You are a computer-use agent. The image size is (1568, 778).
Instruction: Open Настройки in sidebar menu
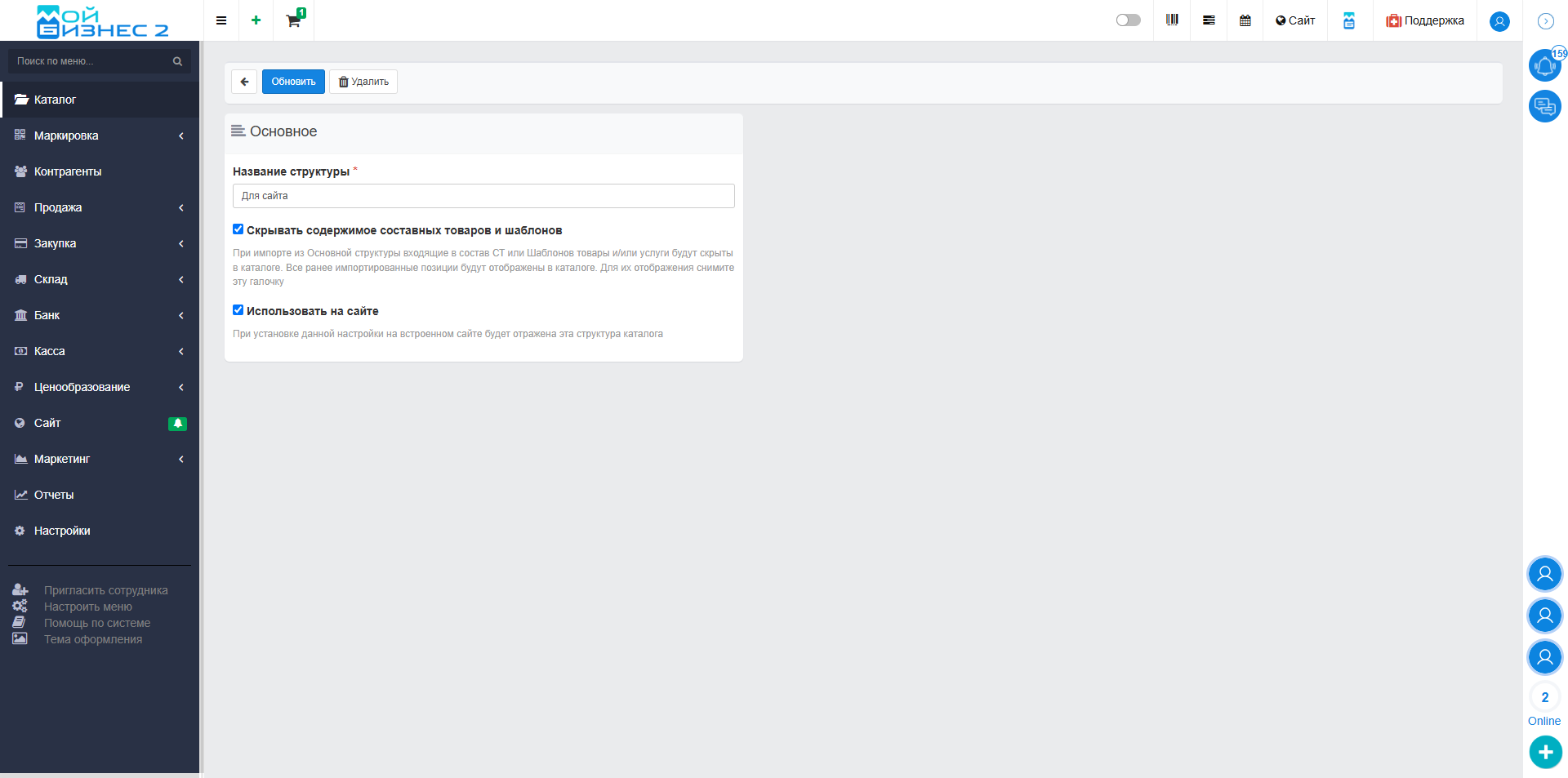(62, 531)
